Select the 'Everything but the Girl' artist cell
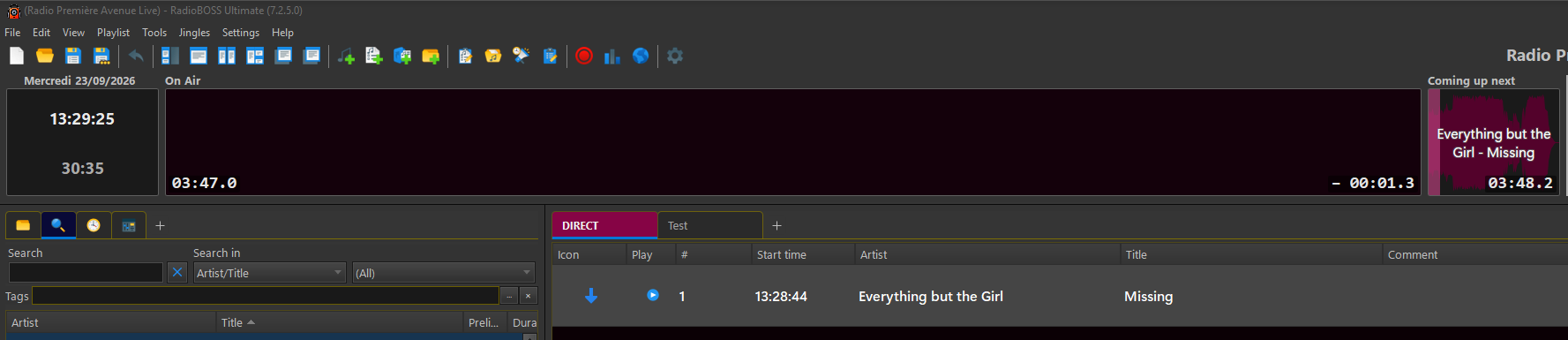The width and height of the screenshot is (1568, 340). point(931,297)
